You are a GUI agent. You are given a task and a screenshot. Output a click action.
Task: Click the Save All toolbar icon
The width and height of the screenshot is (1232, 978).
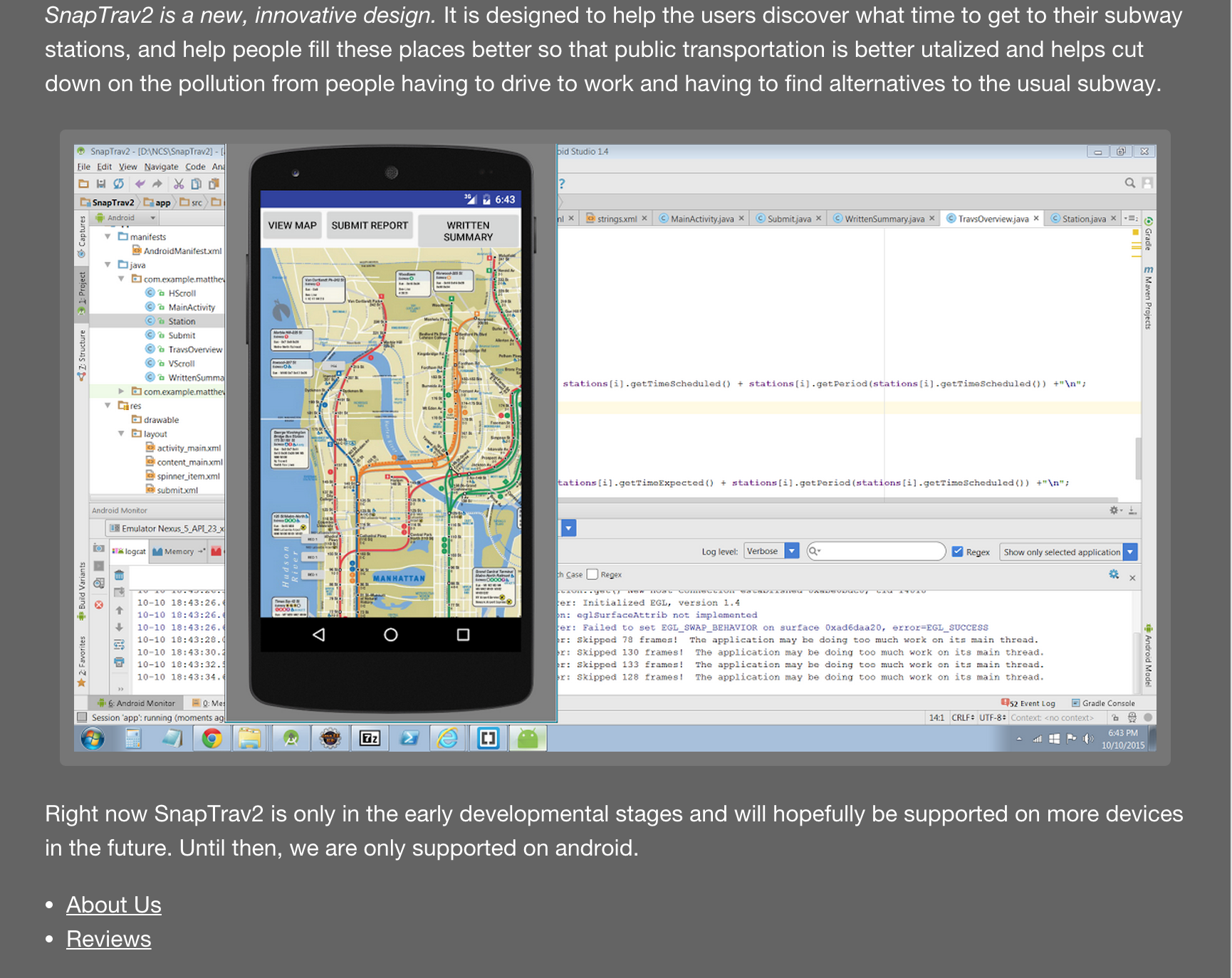pos(101,184)
